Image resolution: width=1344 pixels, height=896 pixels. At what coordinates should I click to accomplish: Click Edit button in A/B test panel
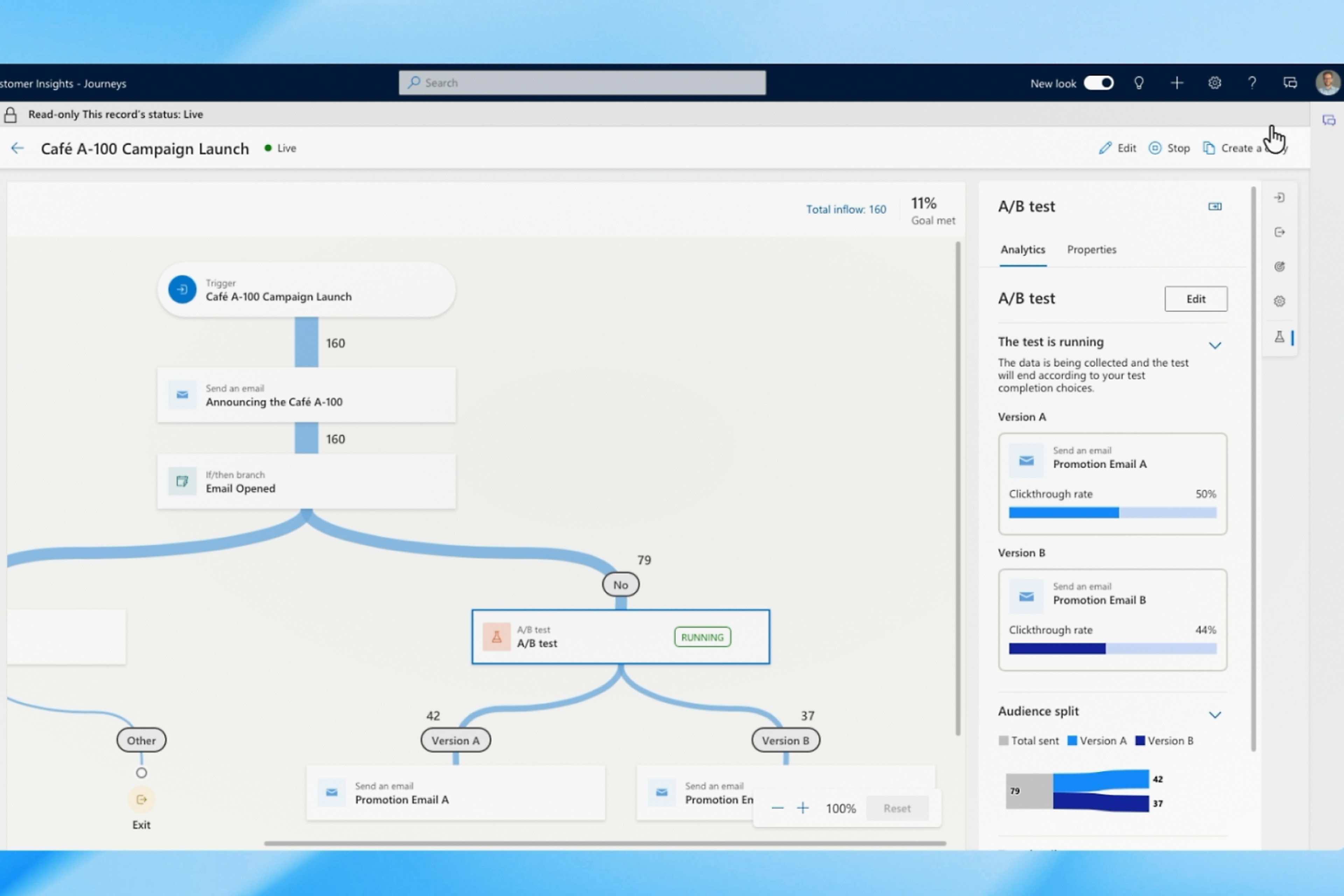click(x=1196, y=299)
